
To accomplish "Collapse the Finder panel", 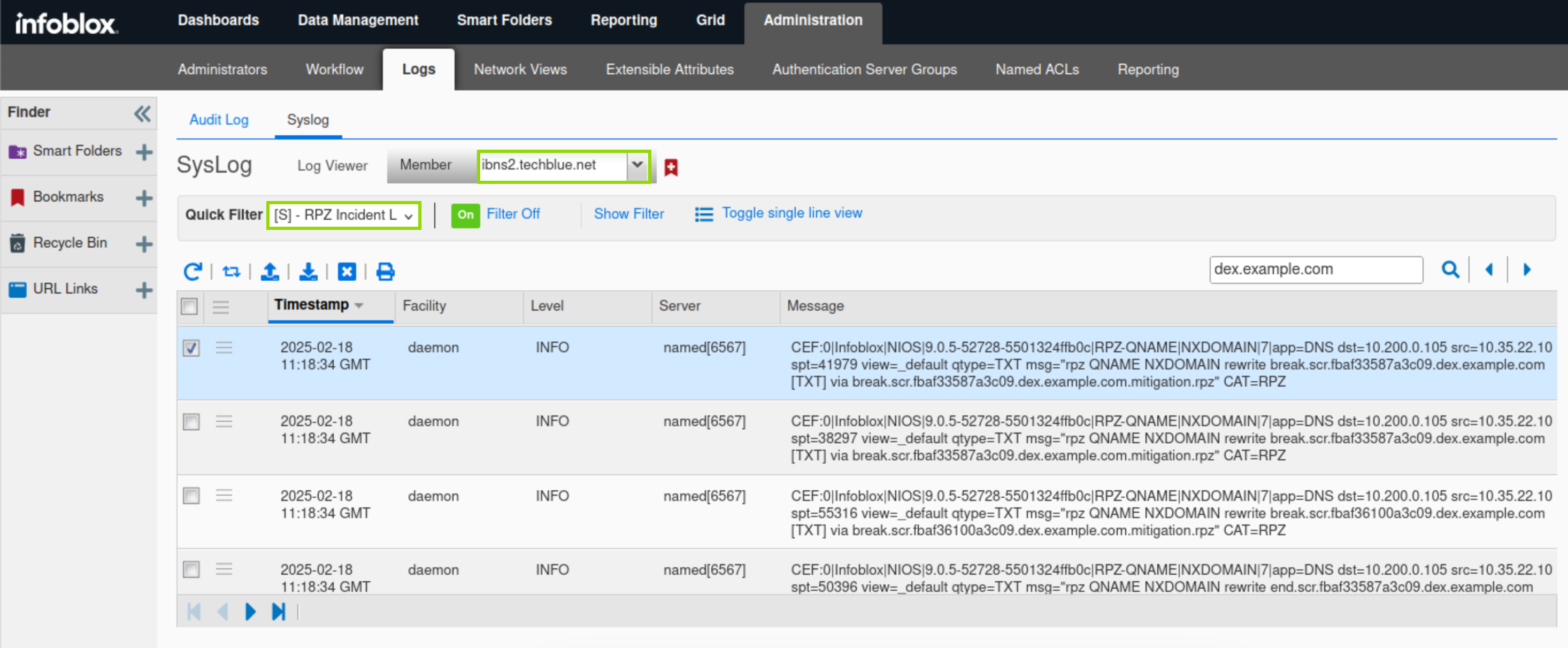I will (142, 113).
